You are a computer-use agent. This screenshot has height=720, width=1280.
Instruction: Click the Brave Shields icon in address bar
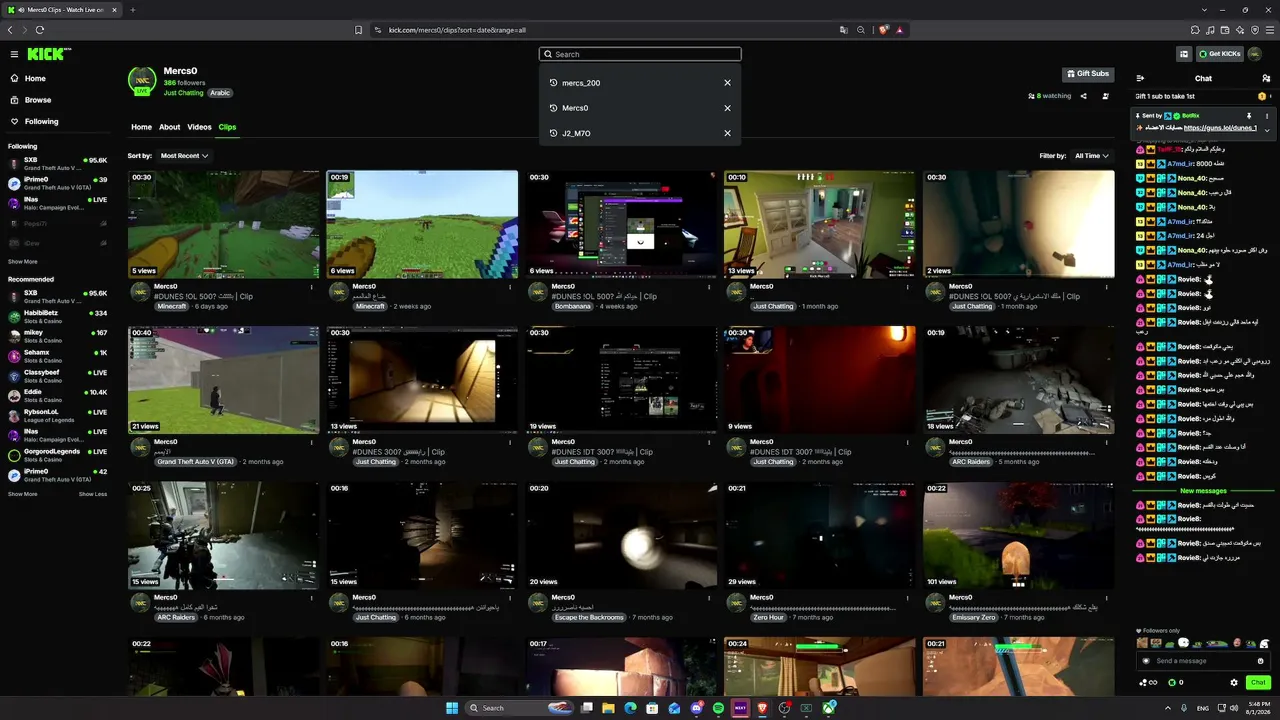[884, 30]
